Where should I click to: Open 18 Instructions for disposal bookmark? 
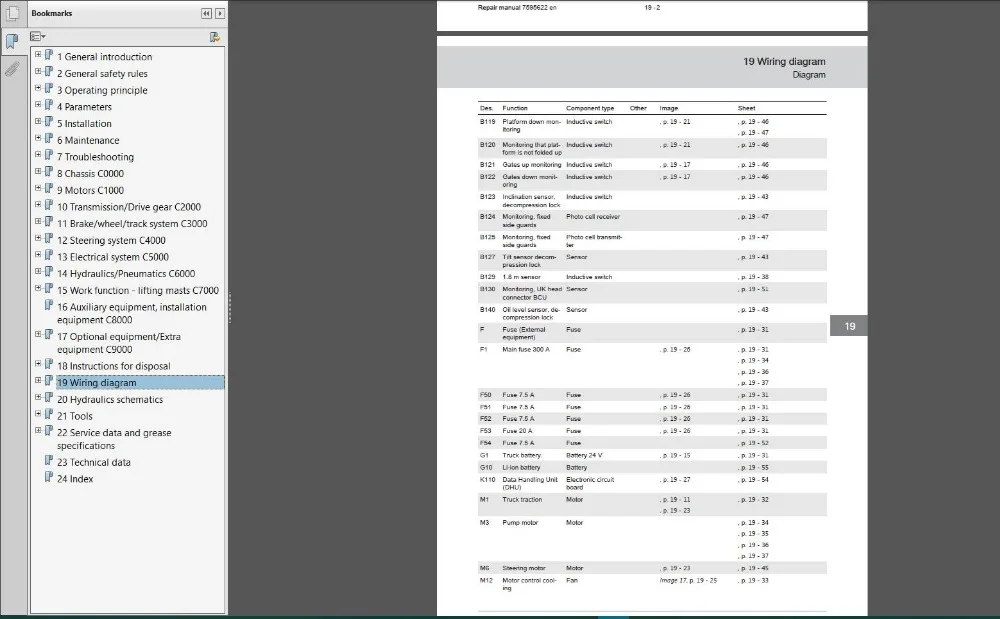click(114, 366)
